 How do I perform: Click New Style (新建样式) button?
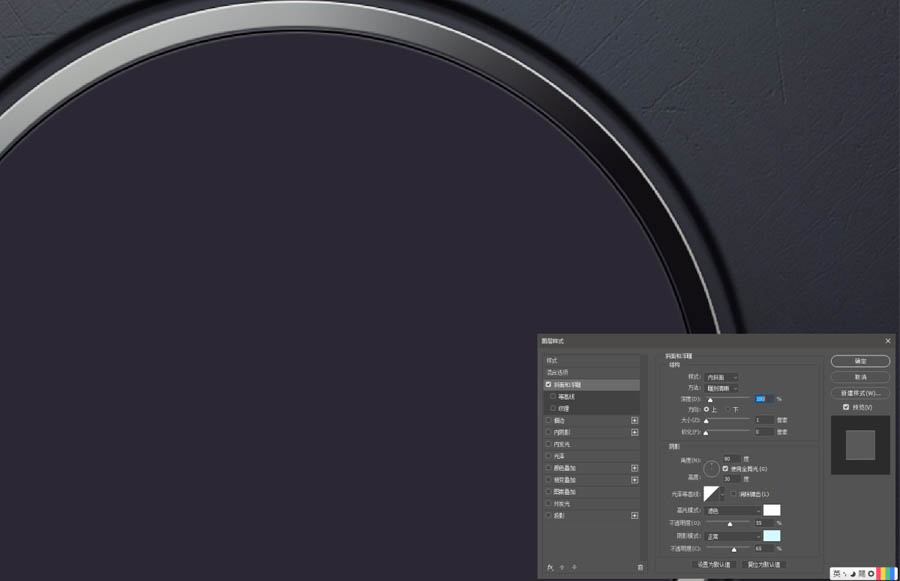click(860, 393)
